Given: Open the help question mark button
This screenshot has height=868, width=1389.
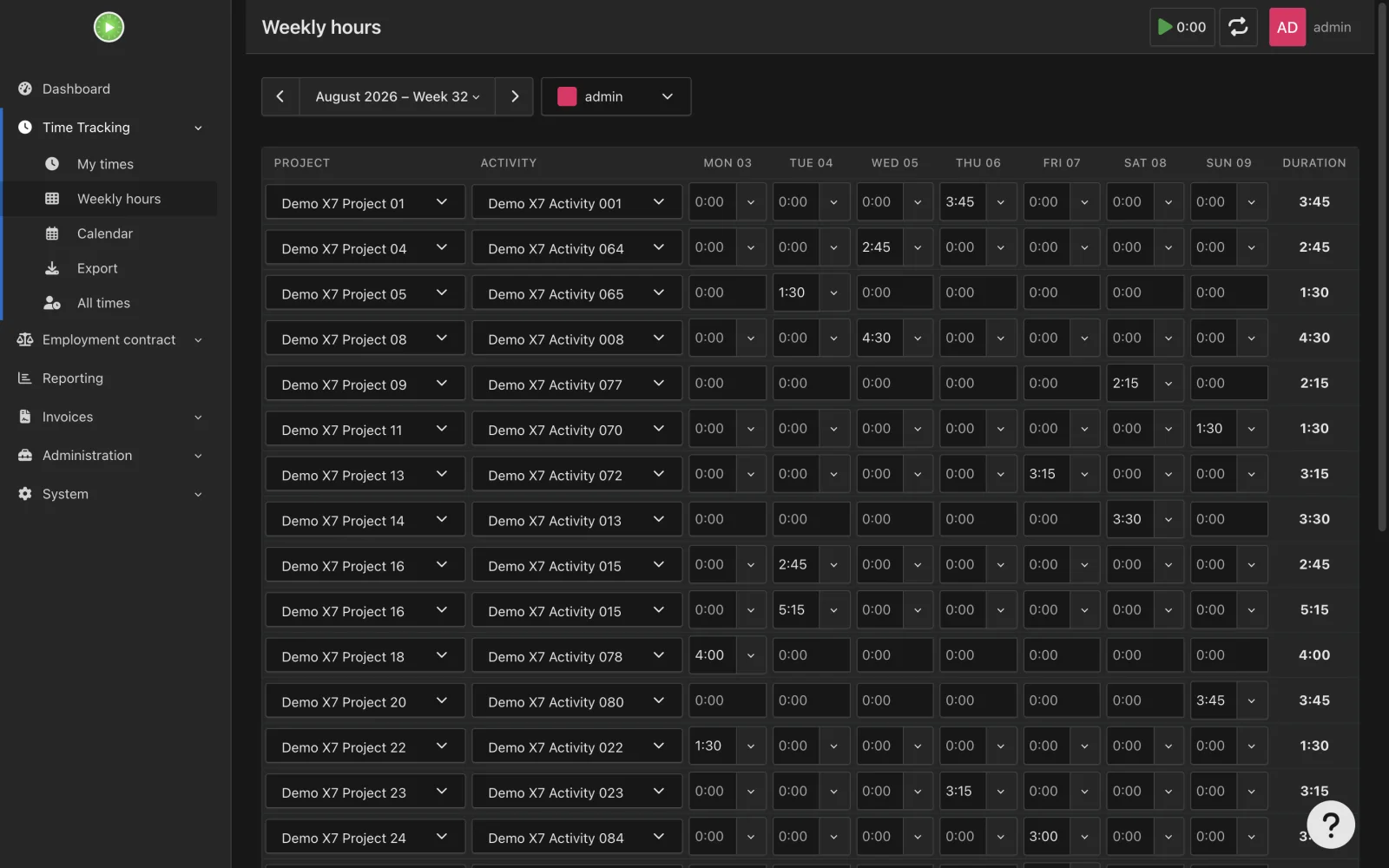Looking at the screenshot, I should tap(1330, 825).
